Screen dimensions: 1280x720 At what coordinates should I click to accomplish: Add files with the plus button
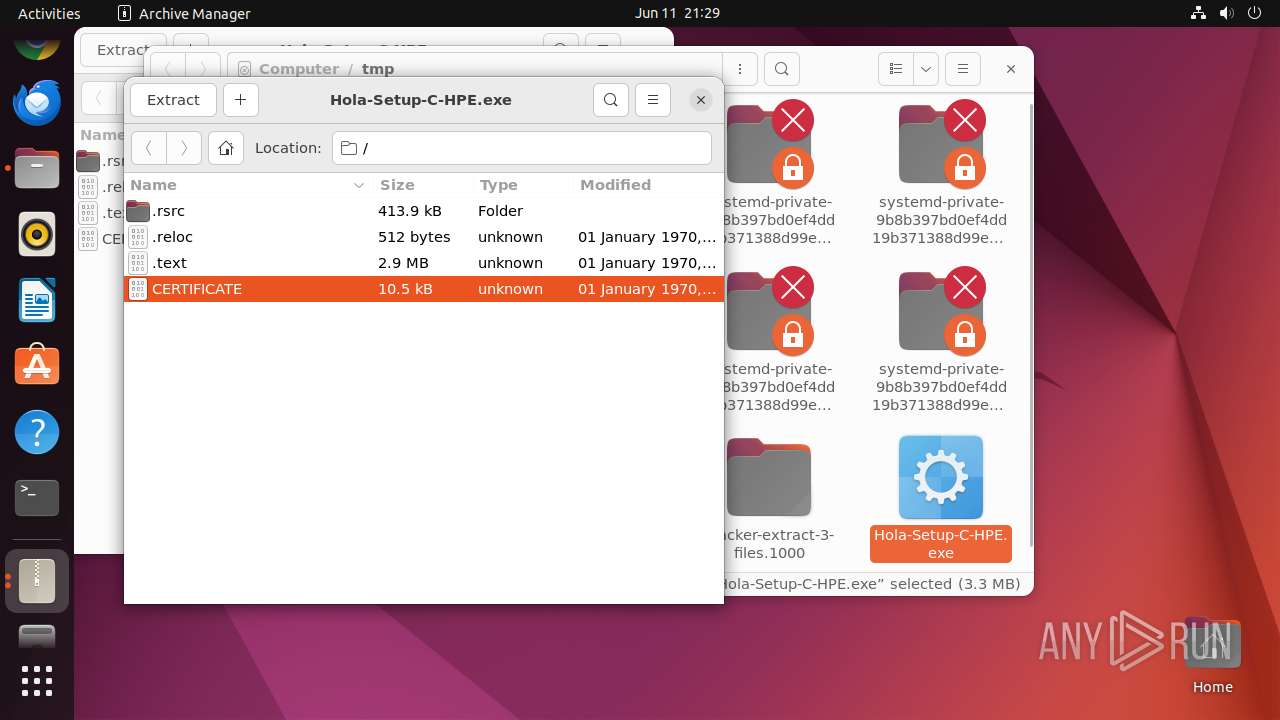pos(241,100)
